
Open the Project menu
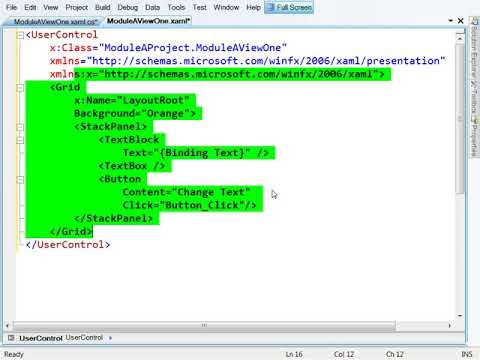click(76, 7)
